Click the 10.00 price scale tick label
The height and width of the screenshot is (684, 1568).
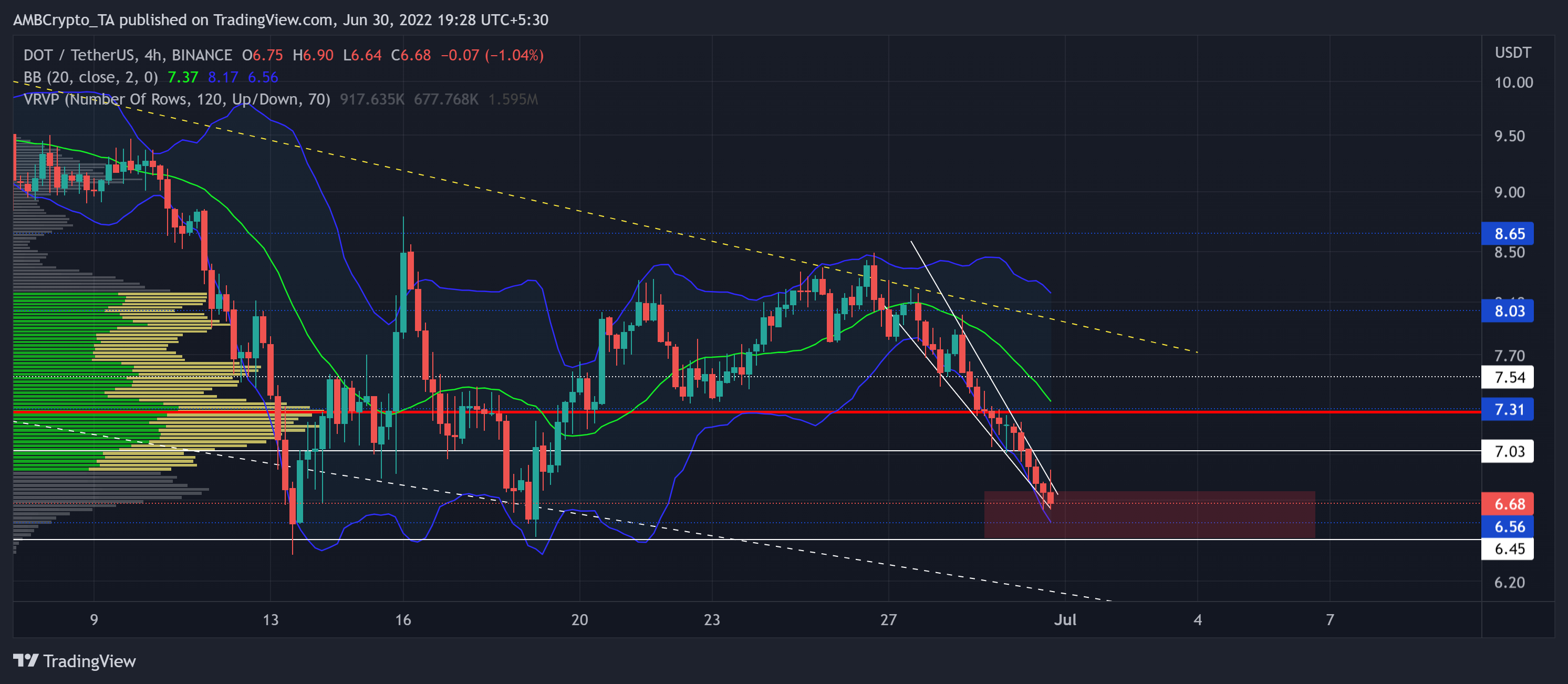(1513, 83)
